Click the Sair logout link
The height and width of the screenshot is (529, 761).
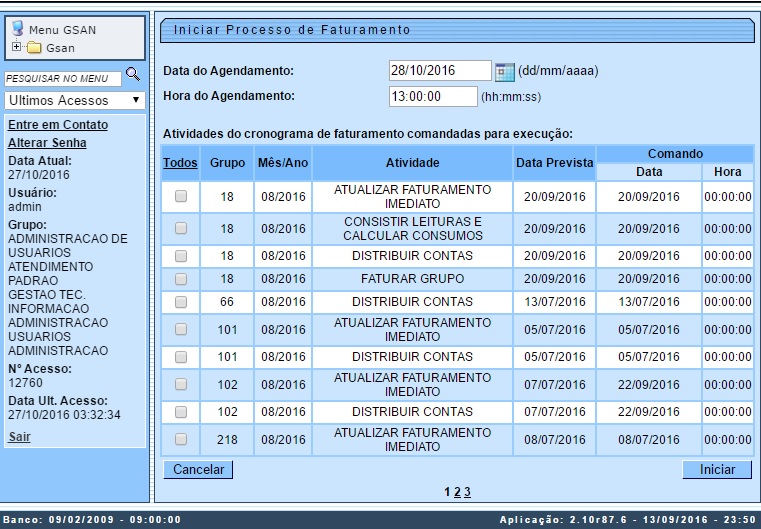point(19,437)
